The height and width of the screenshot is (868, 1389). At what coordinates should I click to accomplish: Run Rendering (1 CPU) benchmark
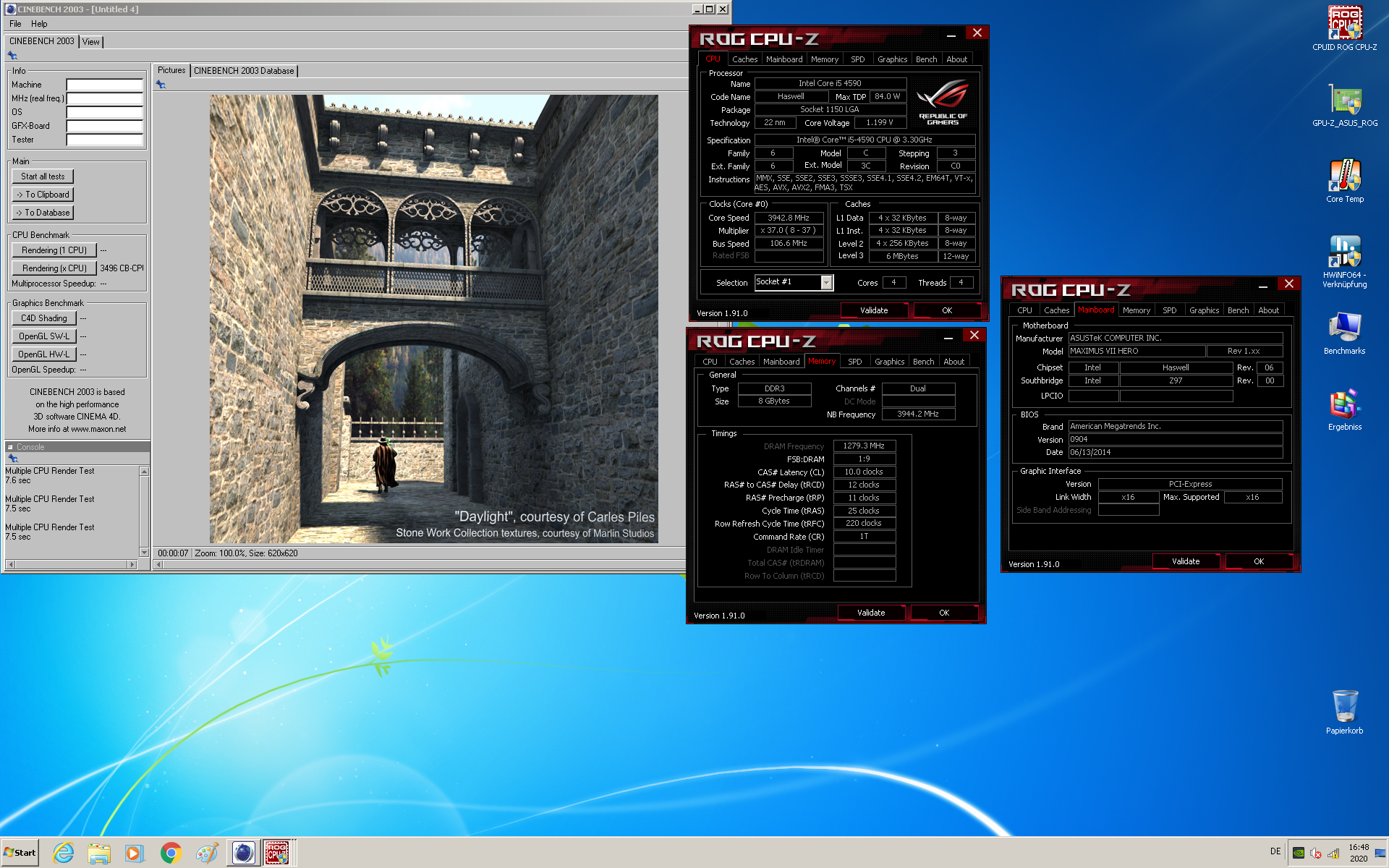[x=54, y=250]
